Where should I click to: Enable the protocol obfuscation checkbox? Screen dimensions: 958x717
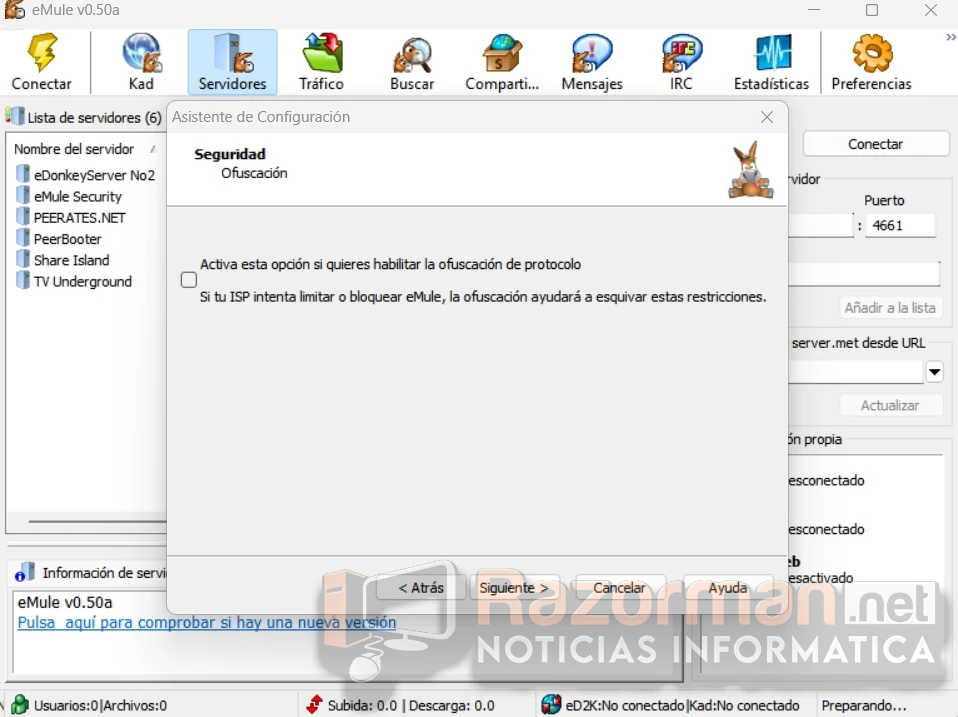189,280
